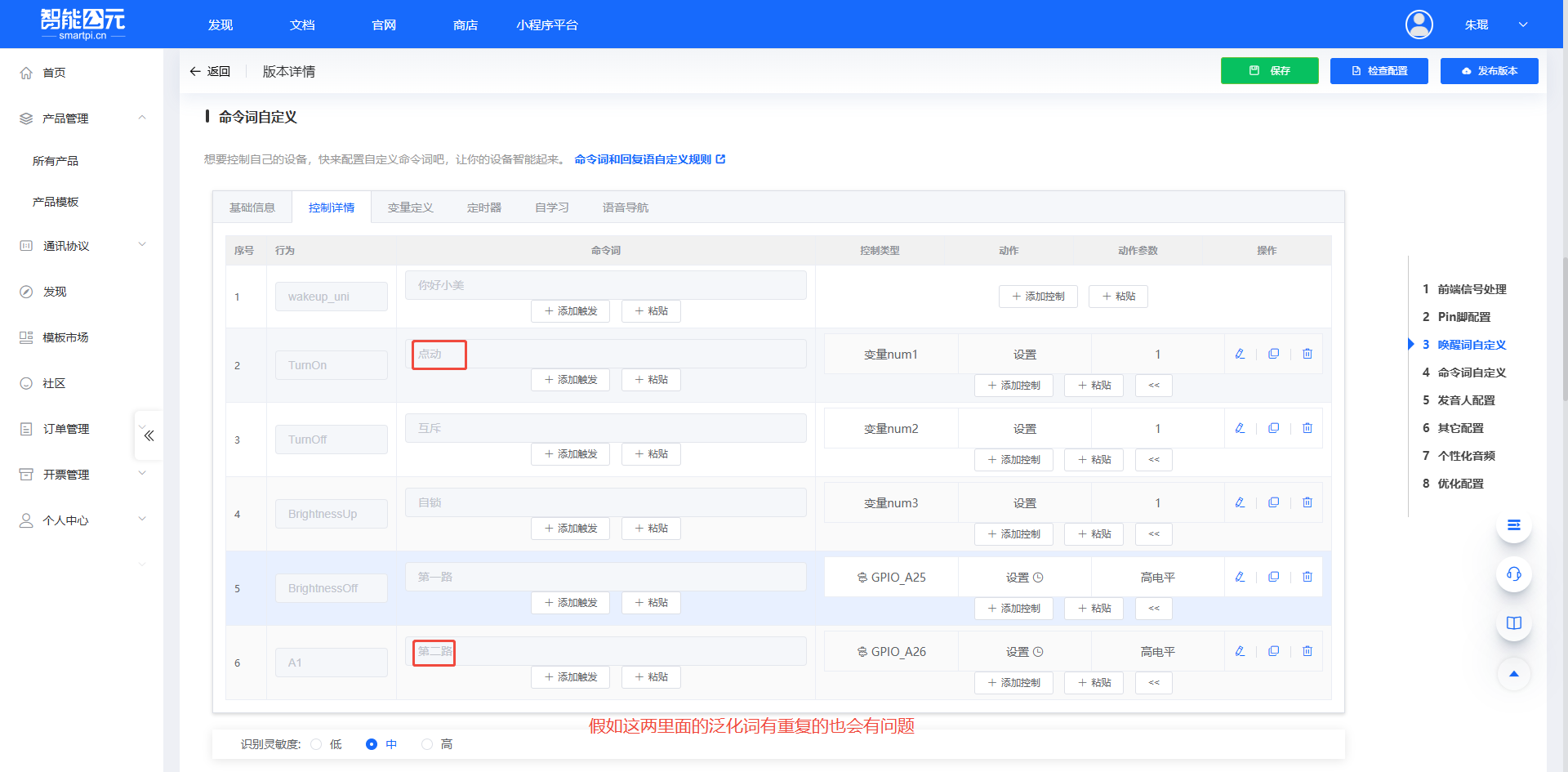Collapse the 产品管理 sidebar section
The image size is (1568, 772).
point(142,118)
